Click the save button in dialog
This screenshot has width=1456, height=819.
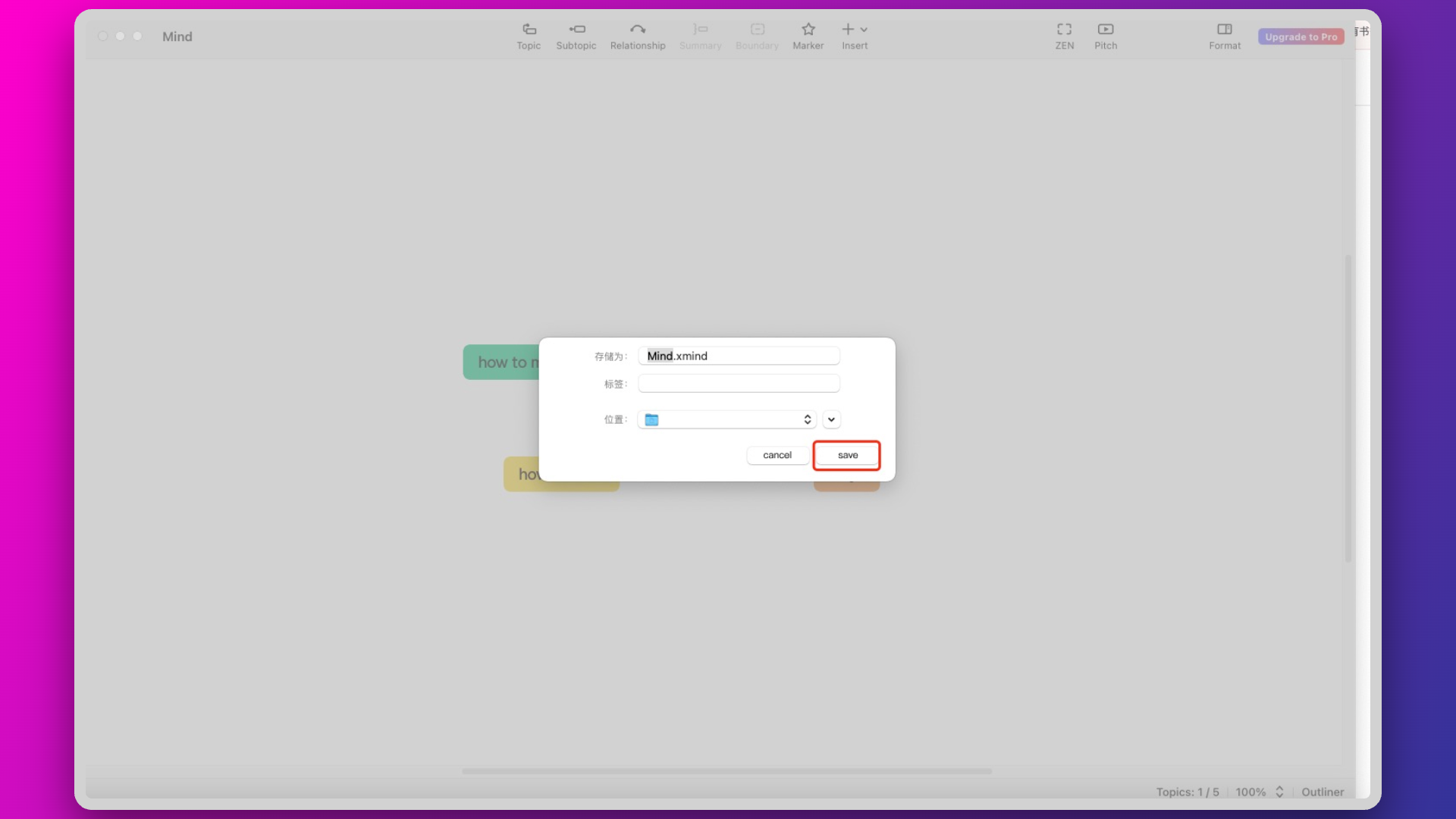[847, 455]
